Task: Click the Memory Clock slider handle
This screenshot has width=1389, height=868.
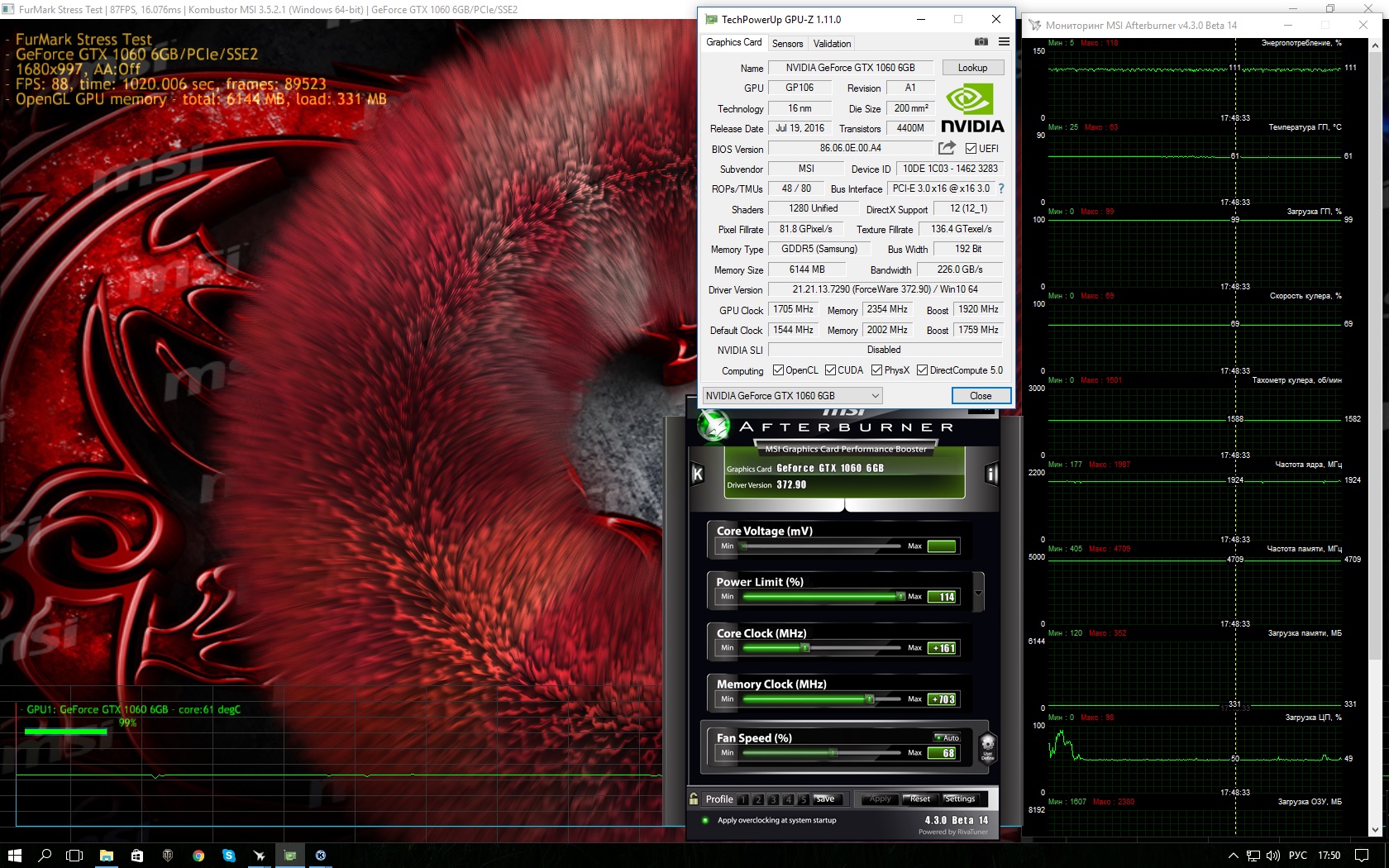Action: pyautogui.click(x=869, y=699)
